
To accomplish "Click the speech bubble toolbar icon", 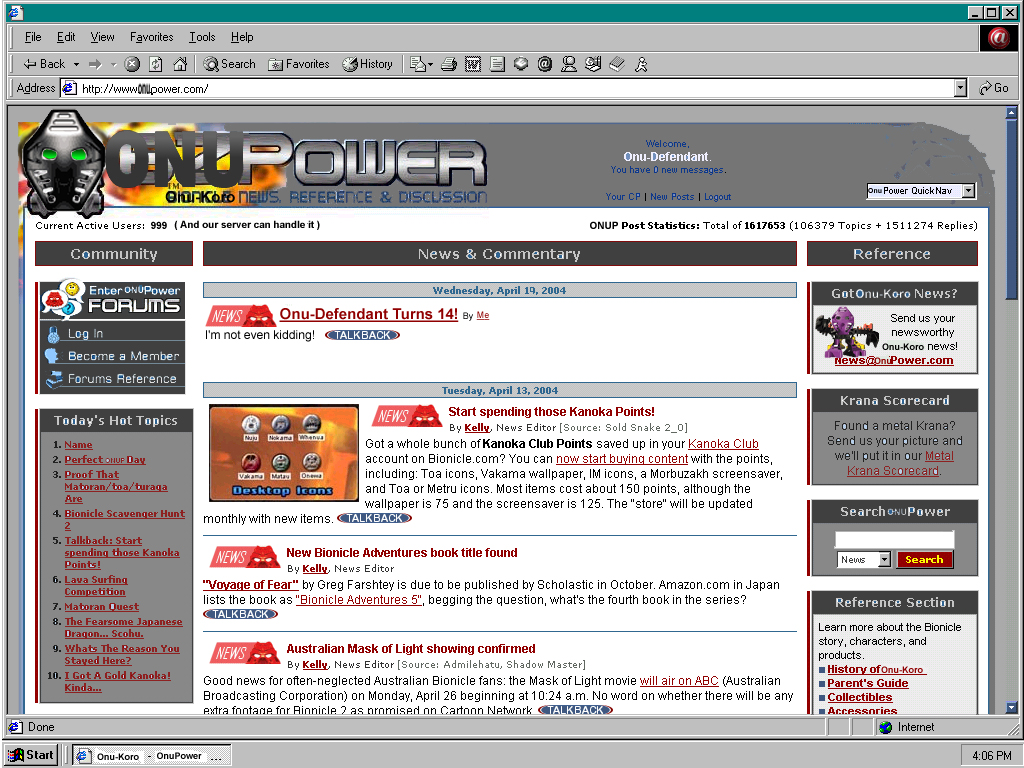I will pos(520,64).
